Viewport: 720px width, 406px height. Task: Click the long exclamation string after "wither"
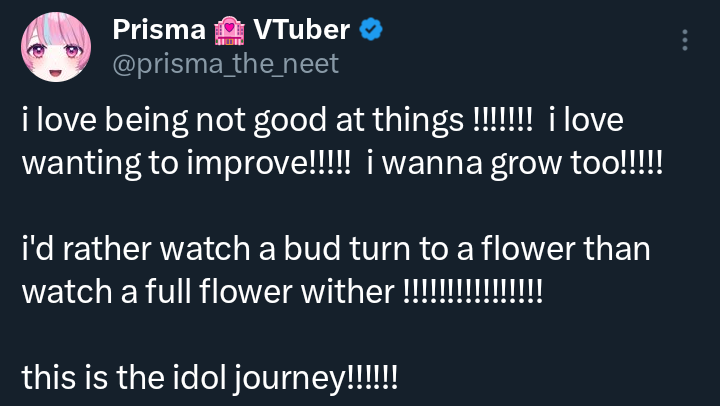(472, 291)
